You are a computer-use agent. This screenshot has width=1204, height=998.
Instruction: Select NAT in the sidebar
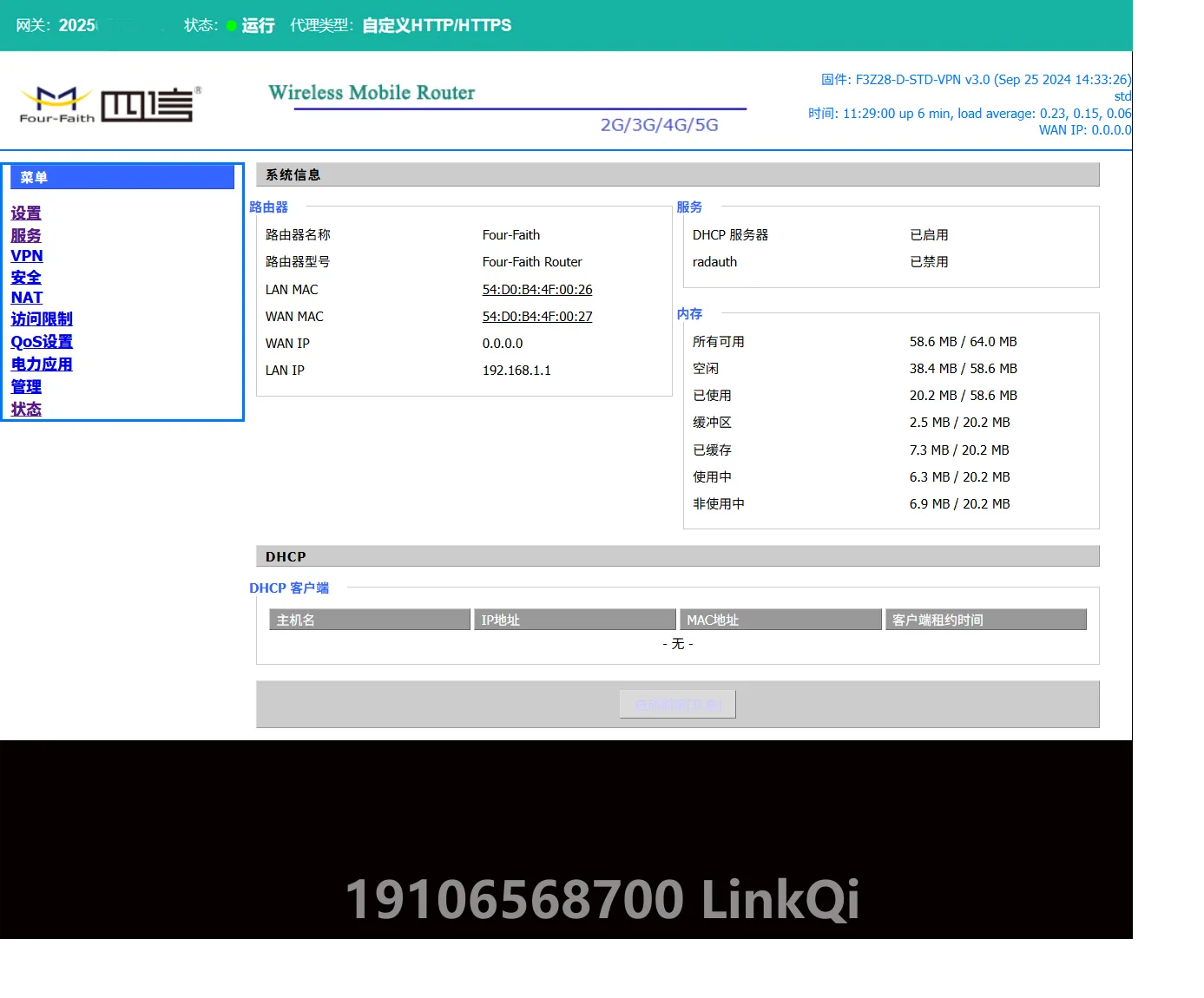(x=27, y=298)
